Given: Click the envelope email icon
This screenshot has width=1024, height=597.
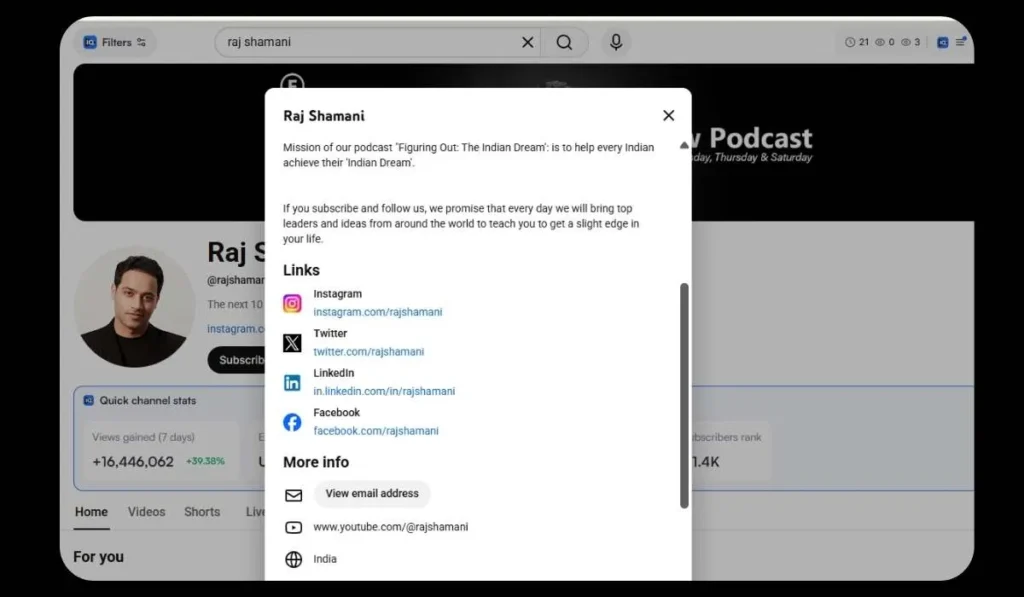Looking at the screenshot, I should 293,495.
